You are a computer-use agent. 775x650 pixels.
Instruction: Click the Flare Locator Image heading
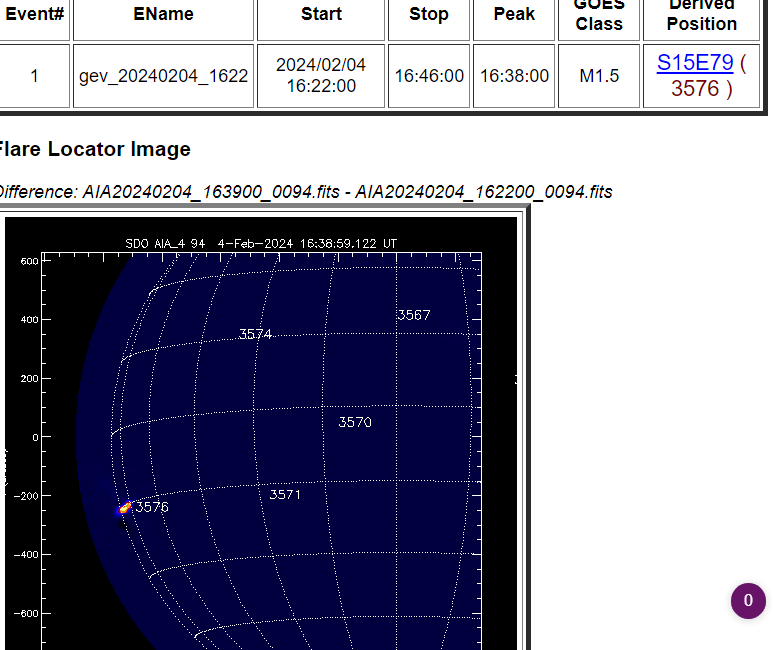click(x=94, y=149)
